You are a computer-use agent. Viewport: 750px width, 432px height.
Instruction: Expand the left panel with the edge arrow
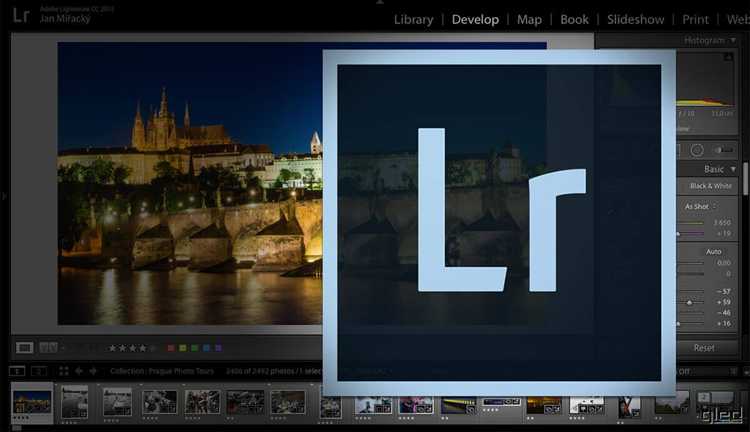point(4,196)
